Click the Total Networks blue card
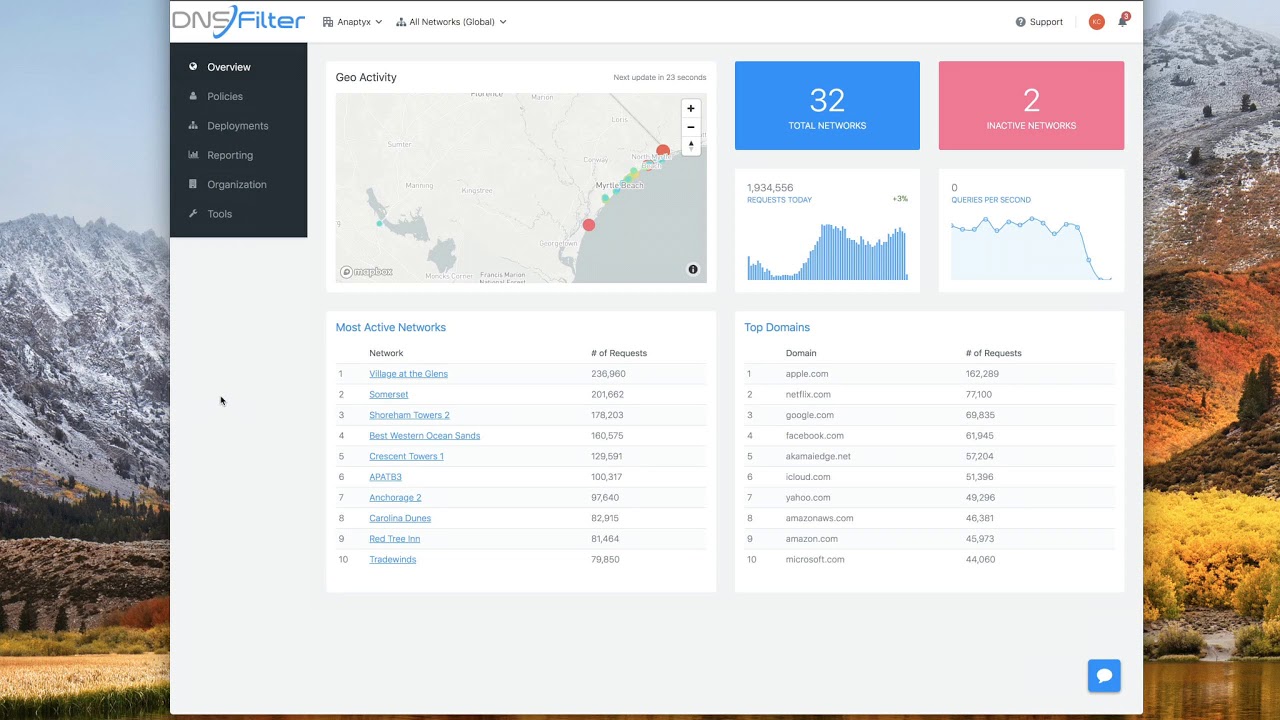 pos(827,106)
